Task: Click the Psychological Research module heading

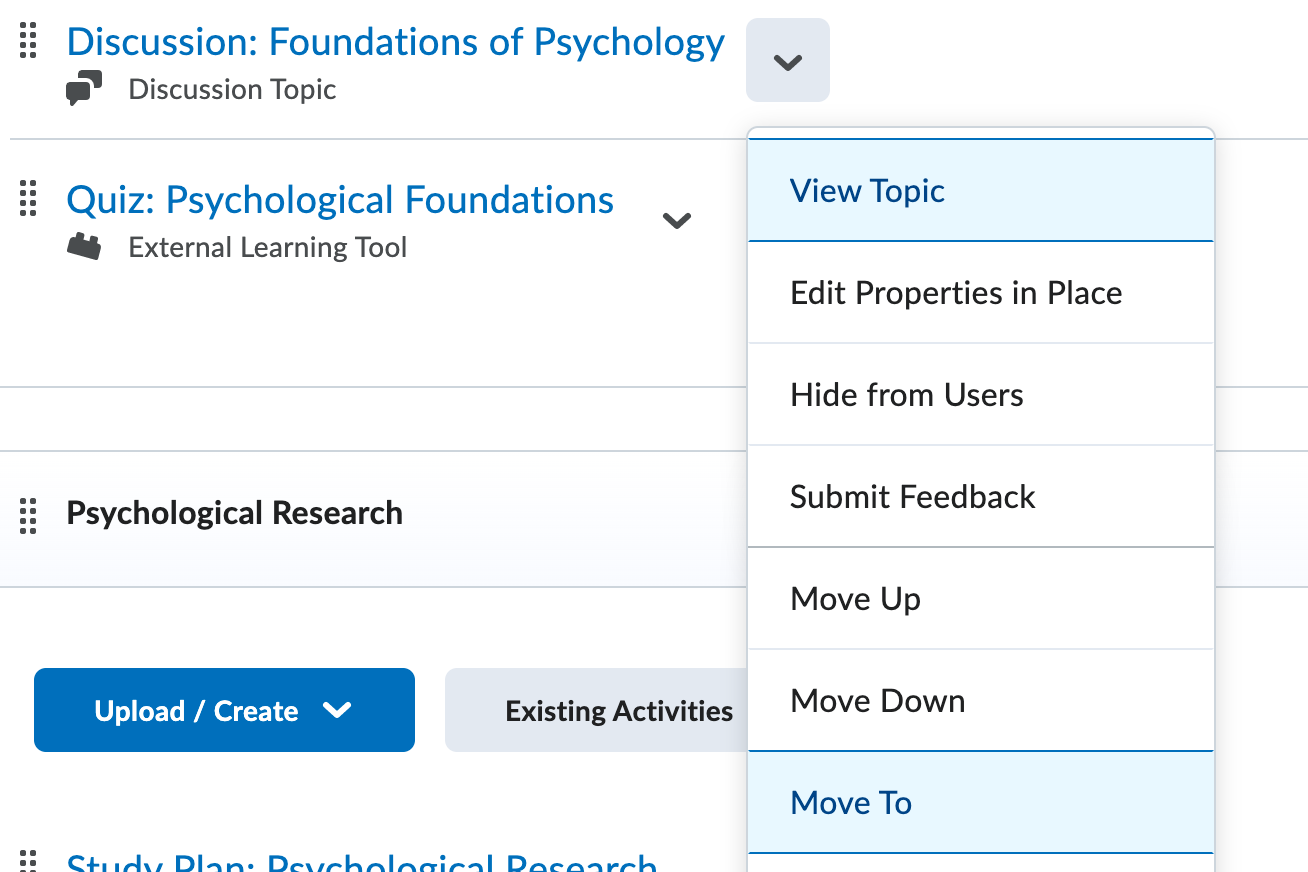Action: coord(235,513)
